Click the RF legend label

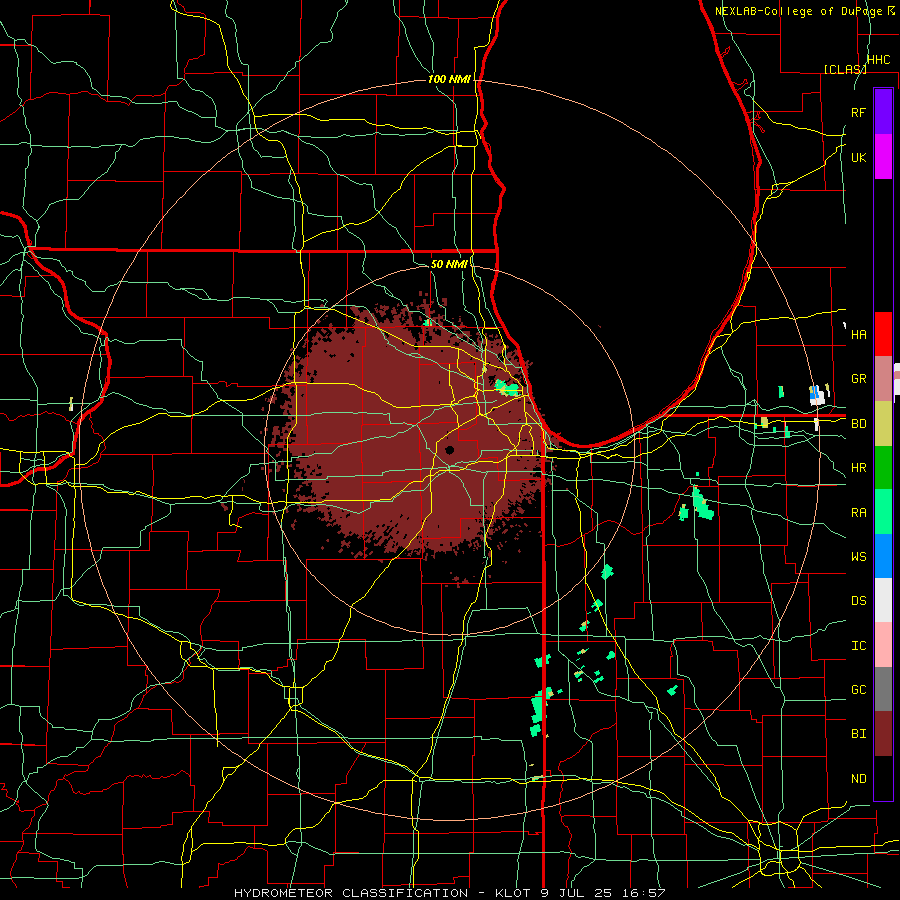(858, 112)
